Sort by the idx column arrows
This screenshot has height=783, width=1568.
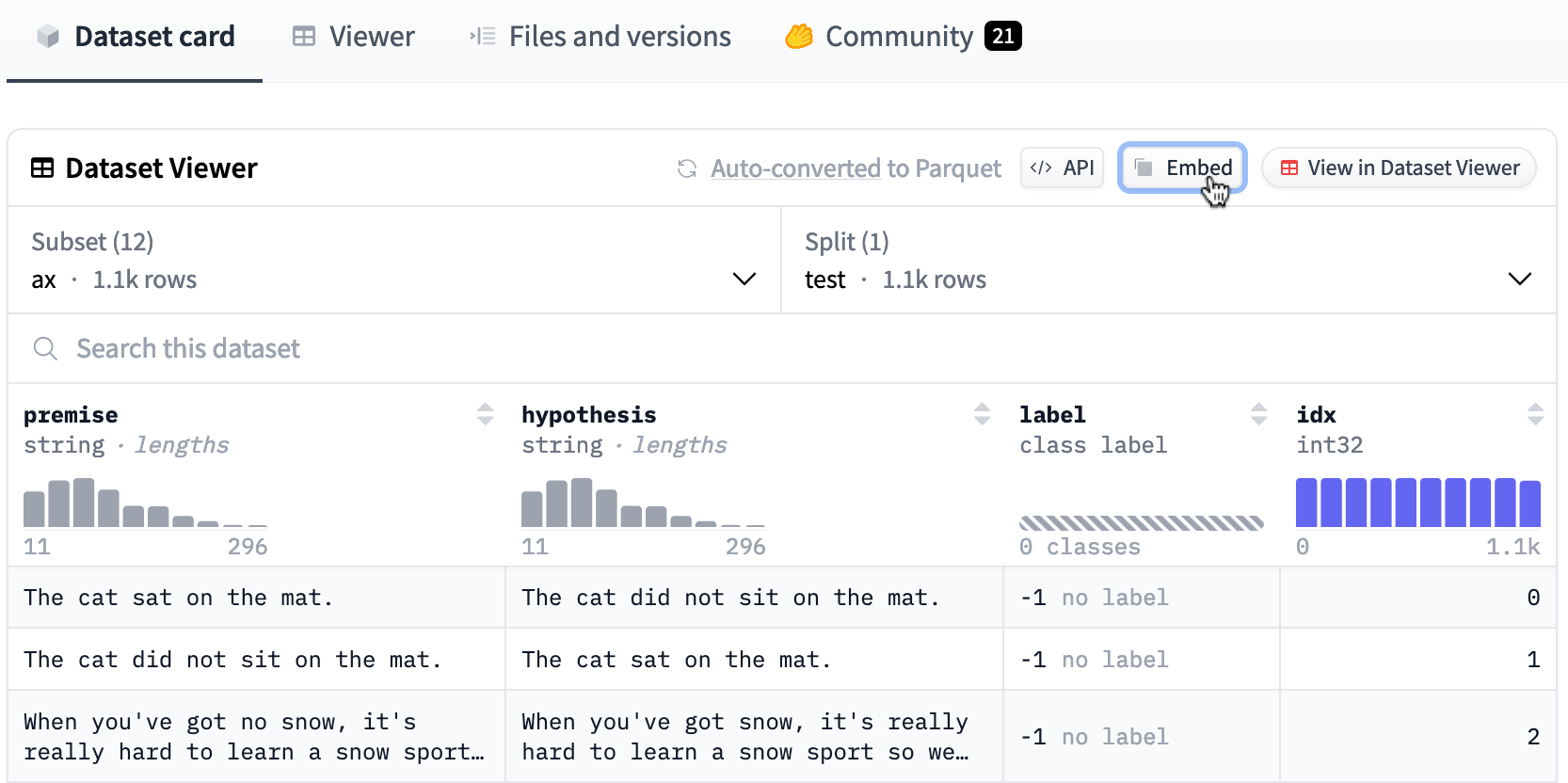pos(1535,414)
